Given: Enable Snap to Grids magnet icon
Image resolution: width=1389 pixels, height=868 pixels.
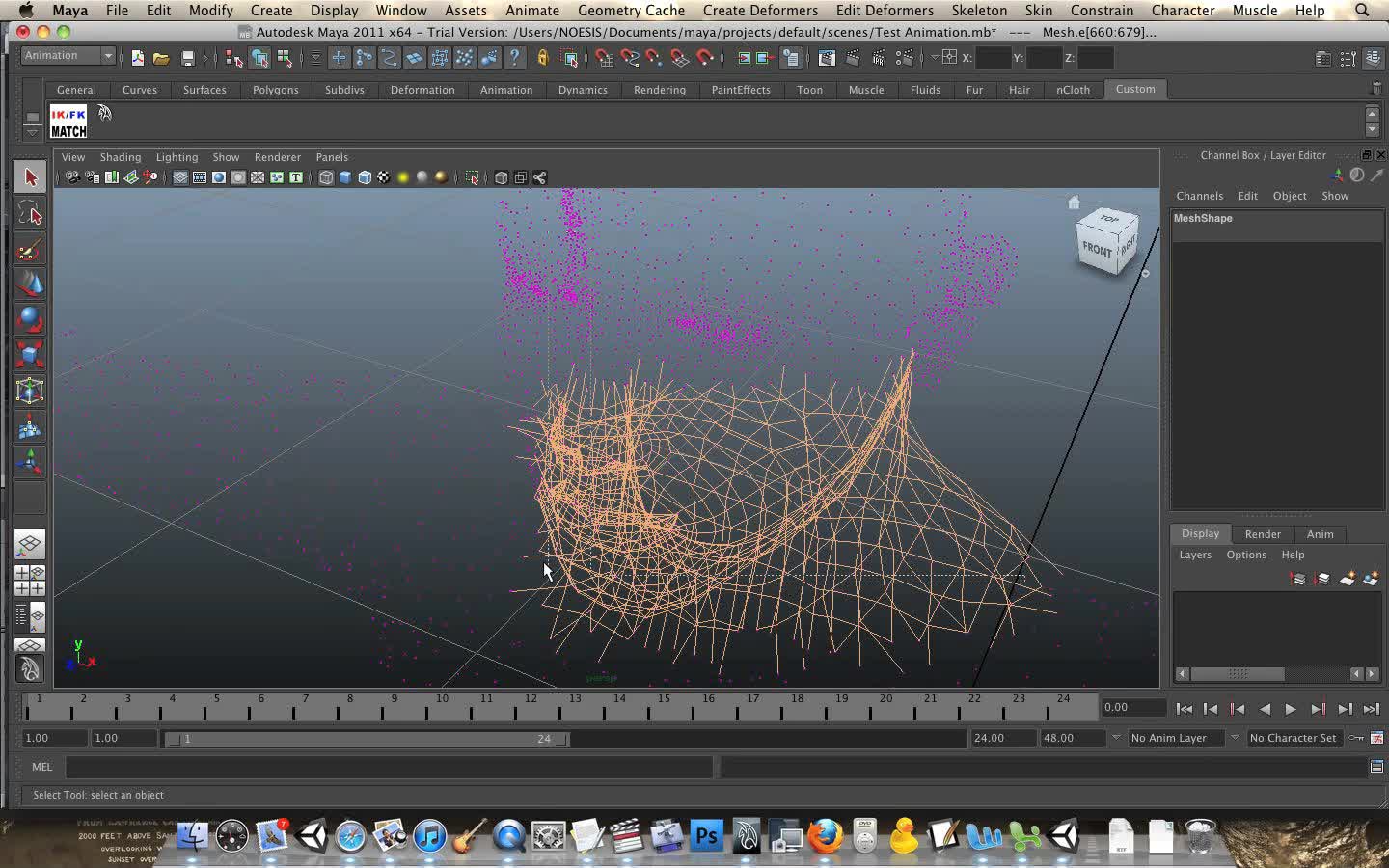Looking at the screenshot, I should pyautogui.click(x=603, y=58).
